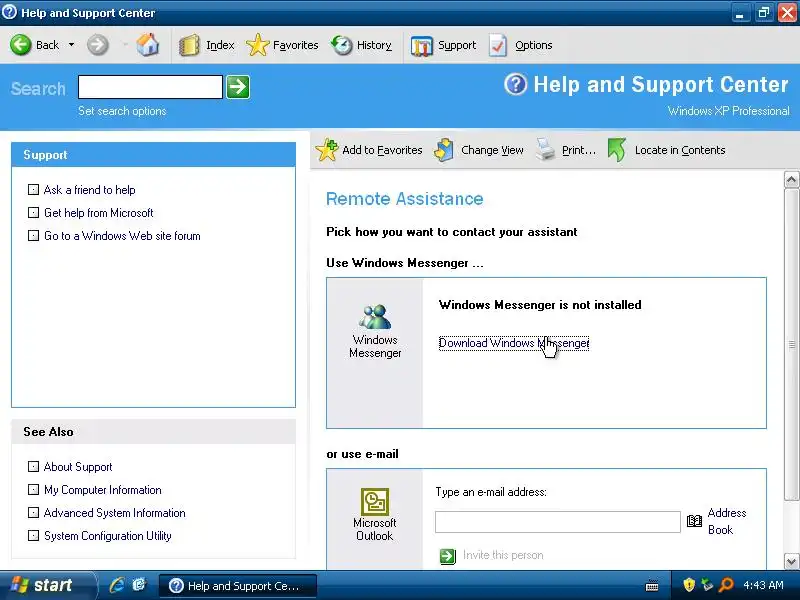Open Favorites star in toolbar
Viewport: 800px width, 600px height.
point(258,45)
